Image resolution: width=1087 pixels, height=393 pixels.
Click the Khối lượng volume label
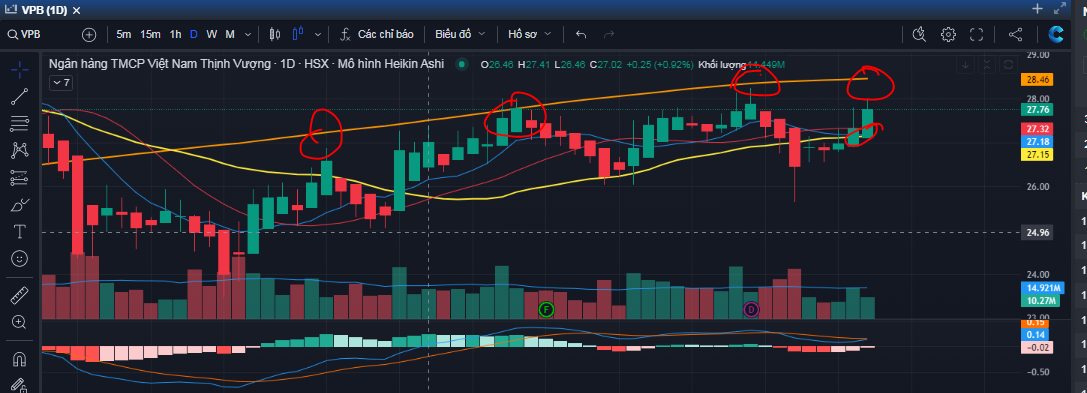tap(722, 64)
